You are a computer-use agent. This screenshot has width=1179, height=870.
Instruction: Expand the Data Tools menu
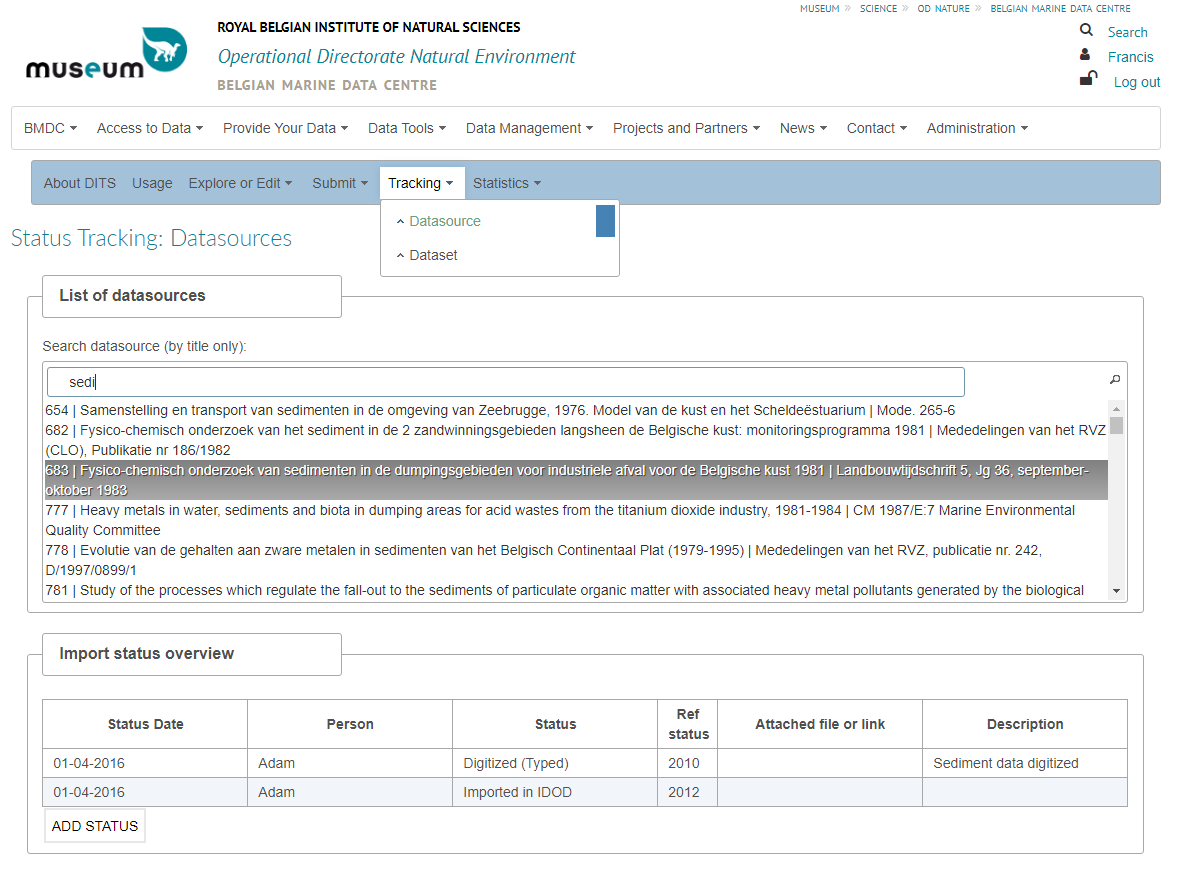(407, 128)
